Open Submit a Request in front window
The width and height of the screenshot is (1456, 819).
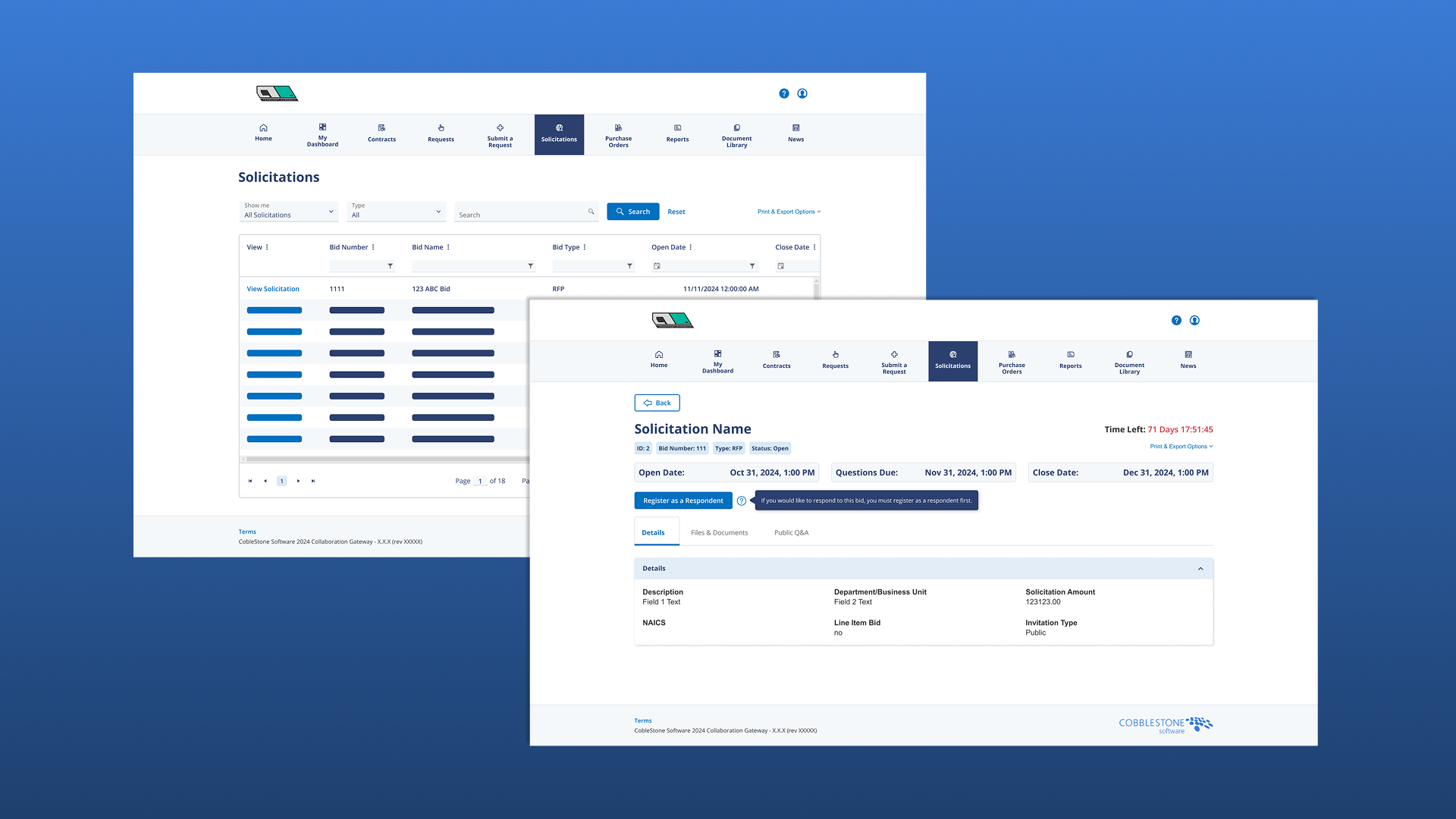(894, 362)
